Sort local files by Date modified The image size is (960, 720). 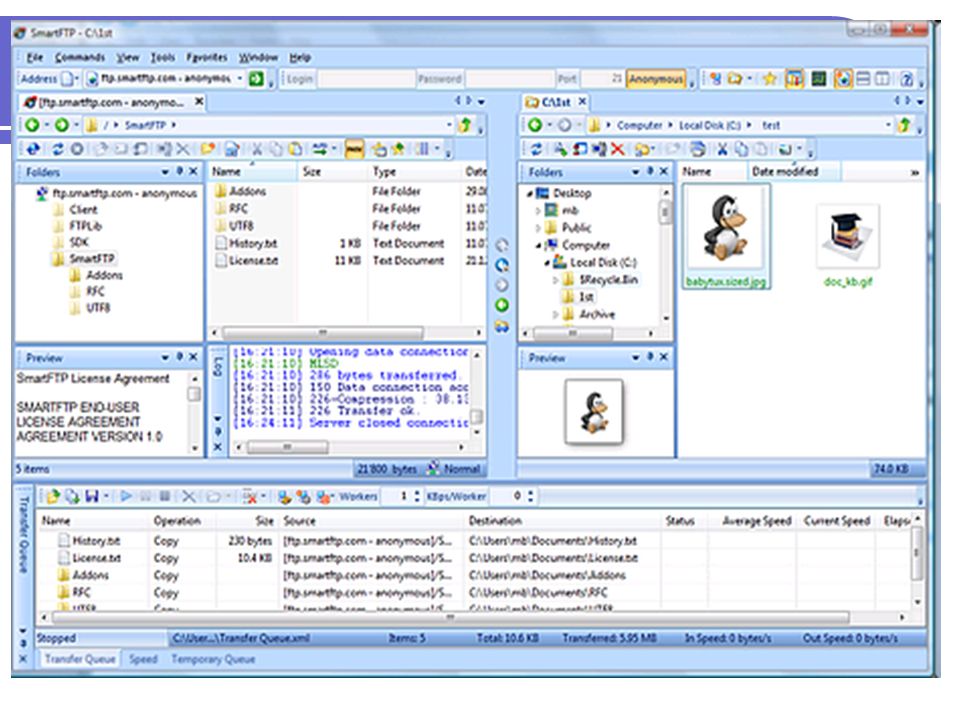(793, 172)
